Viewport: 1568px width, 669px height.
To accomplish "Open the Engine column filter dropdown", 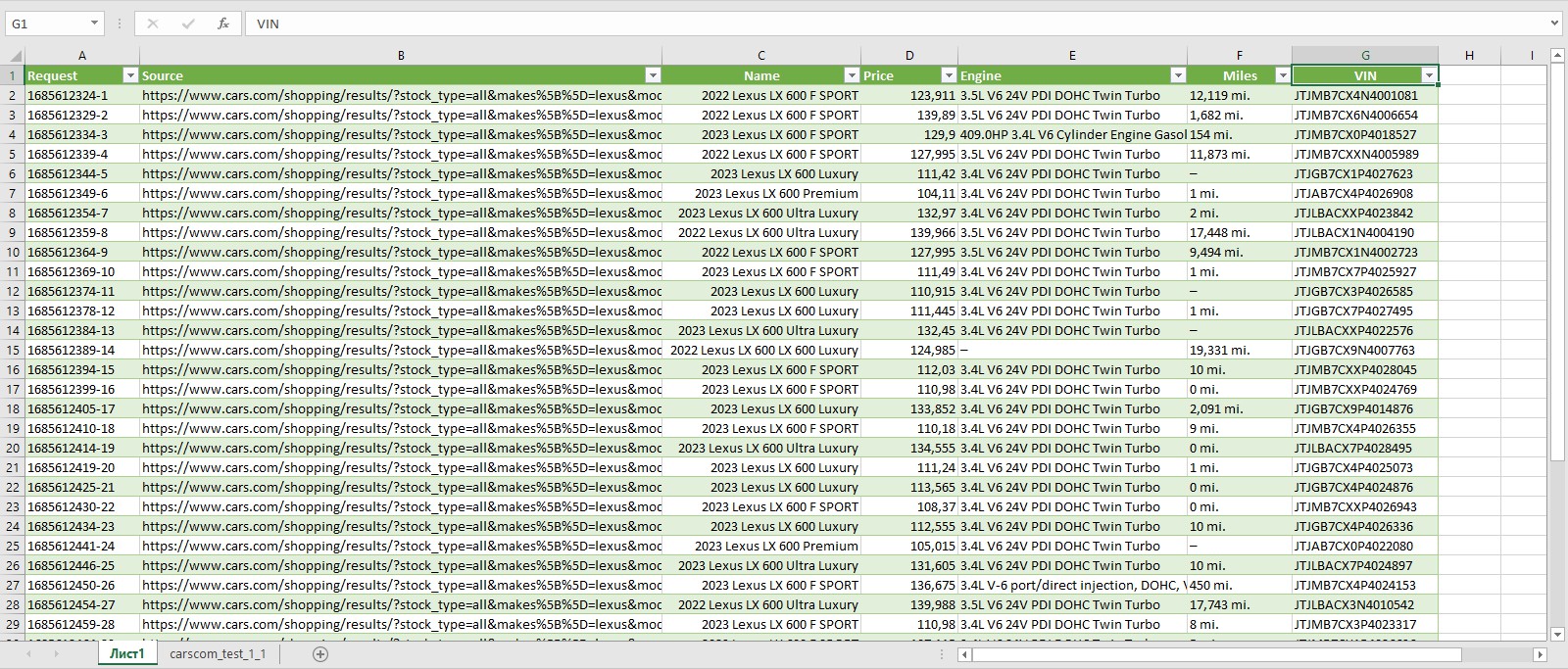I will point(1178,75).
